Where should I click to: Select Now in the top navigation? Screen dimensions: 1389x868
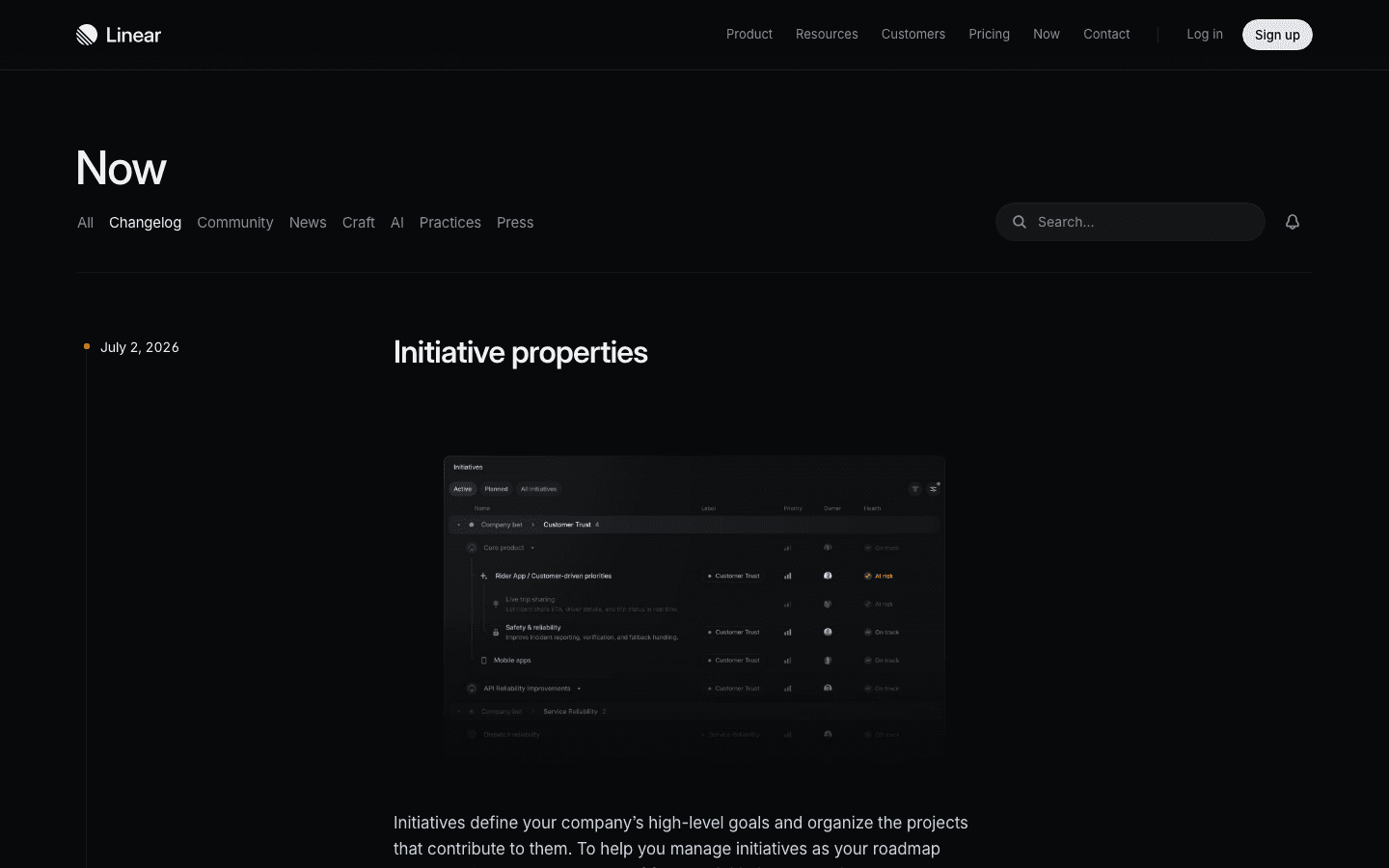point(1047,34)
